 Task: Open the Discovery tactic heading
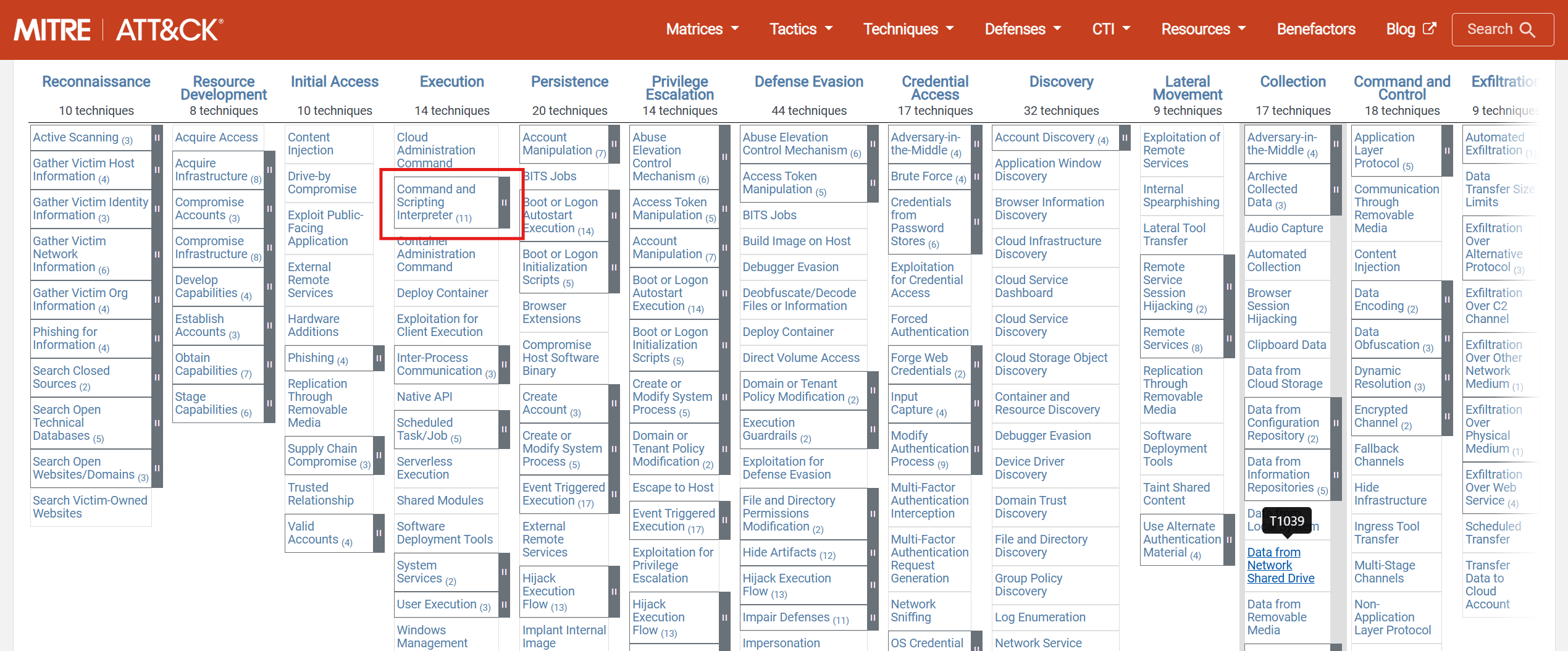[x=1062, y=82]
